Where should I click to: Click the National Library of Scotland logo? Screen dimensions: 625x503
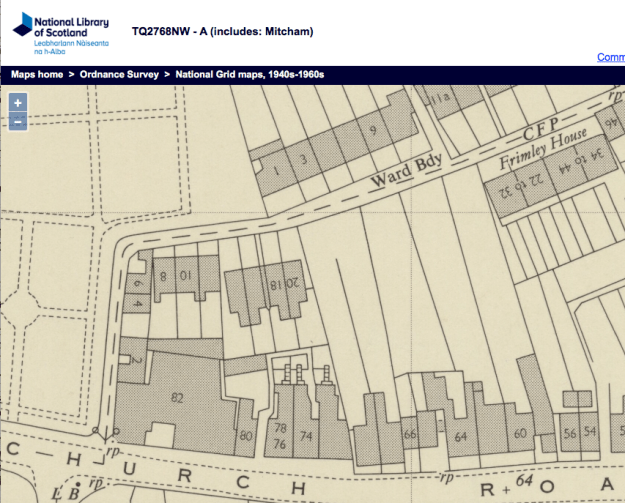(x=58, y=32)
